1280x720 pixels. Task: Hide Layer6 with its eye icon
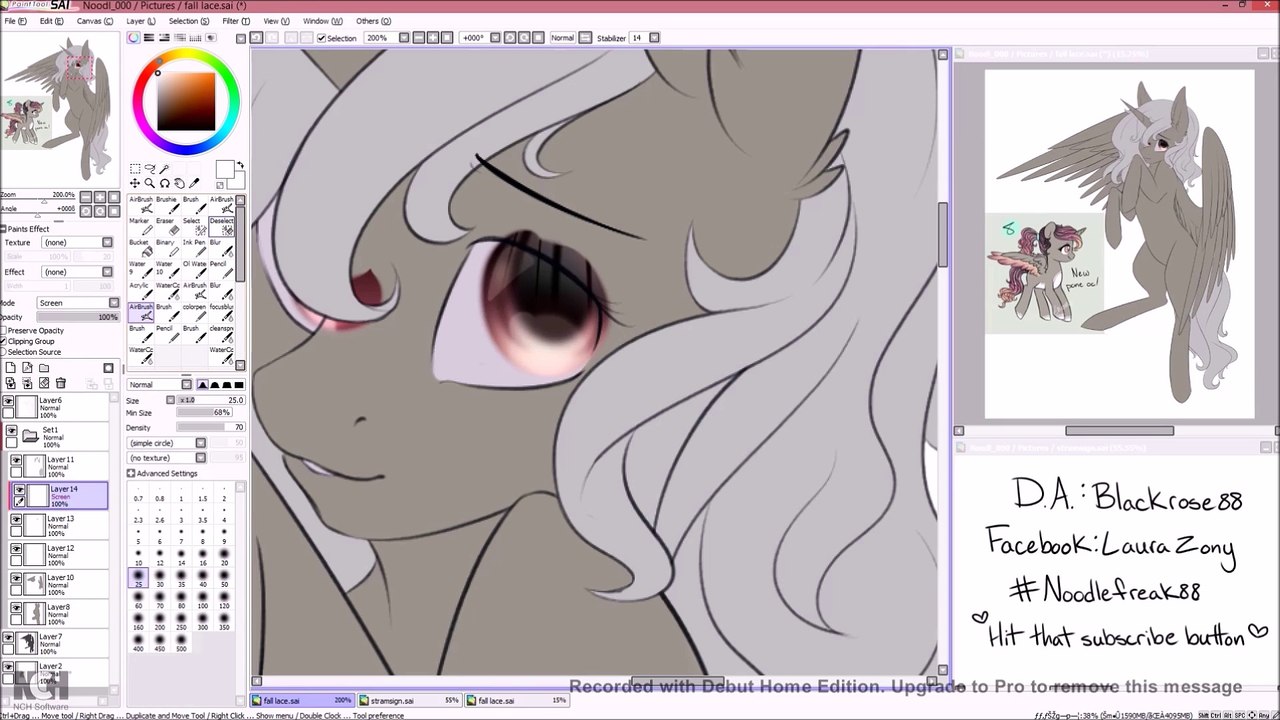(x=9, y=402)
